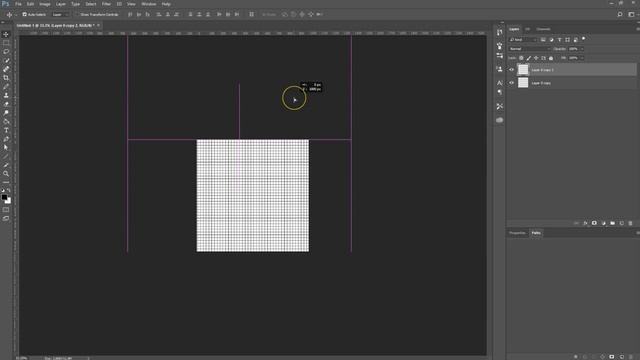
Task: Select the Eraser tool
Action: (6, 104)
